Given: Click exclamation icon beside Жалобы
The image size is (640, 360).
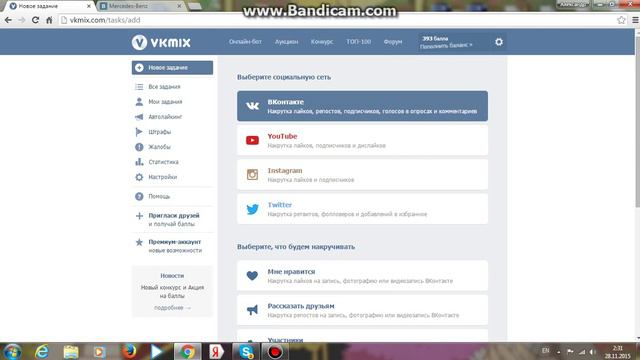Looking at the screenshot, I should pyautogui.click(x=139, y=147).
